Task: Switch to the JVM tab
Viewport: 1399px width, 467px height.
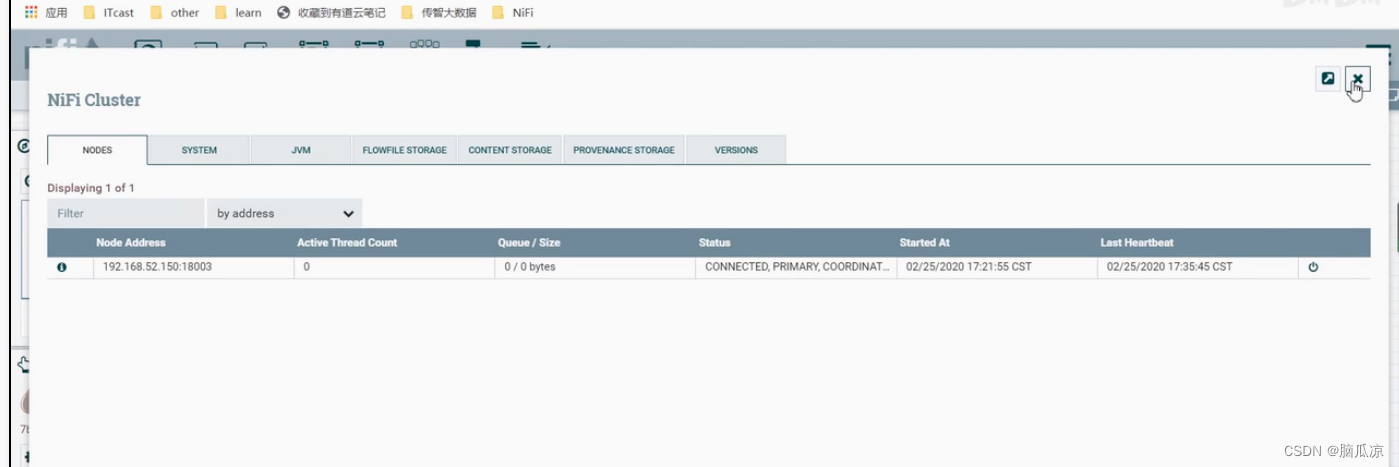Action: (x=300, y=150)
